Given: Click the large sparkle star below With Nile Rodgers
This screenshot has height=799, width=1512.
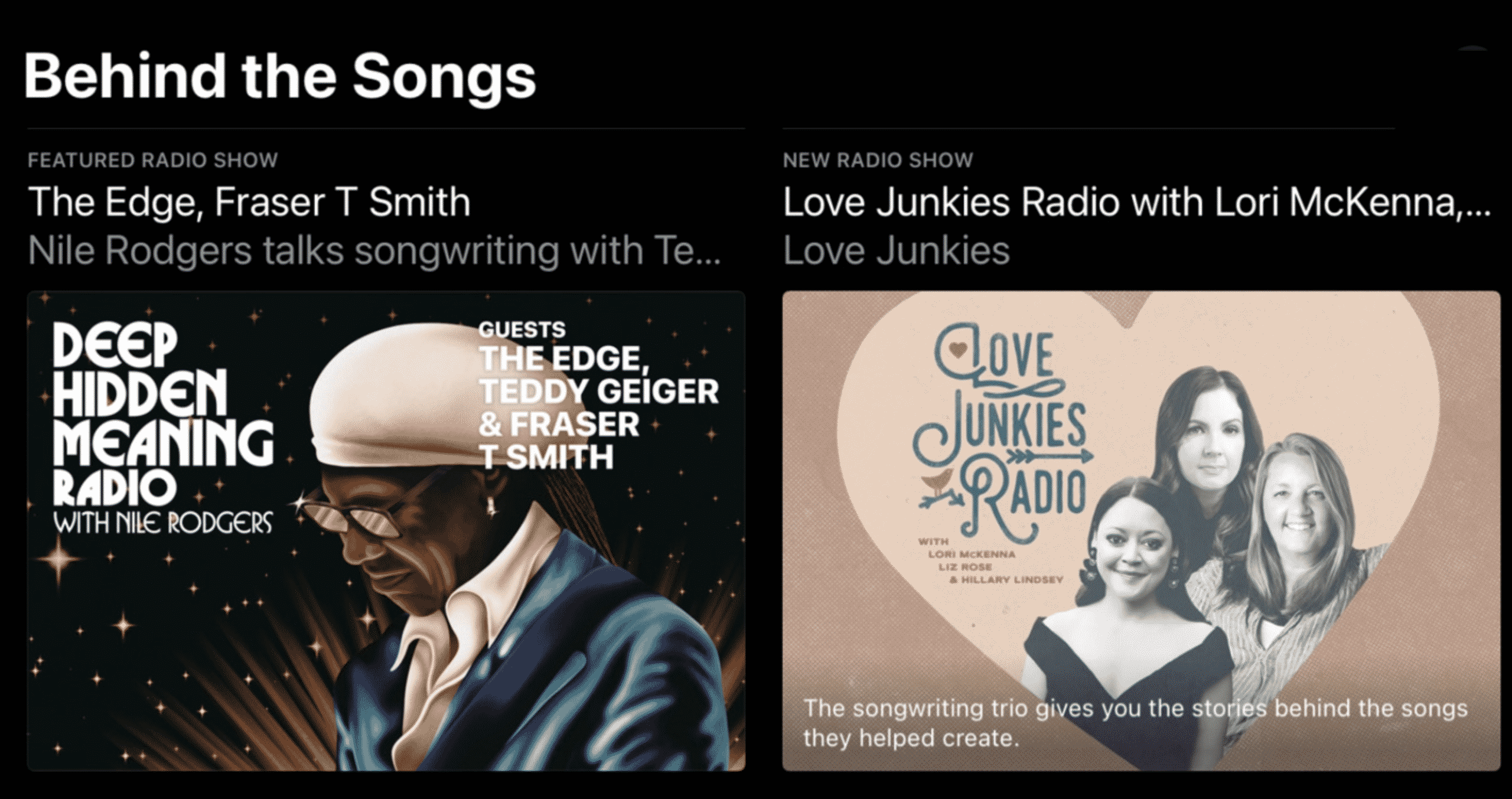Looking at the screenshot, I should 58,559.
